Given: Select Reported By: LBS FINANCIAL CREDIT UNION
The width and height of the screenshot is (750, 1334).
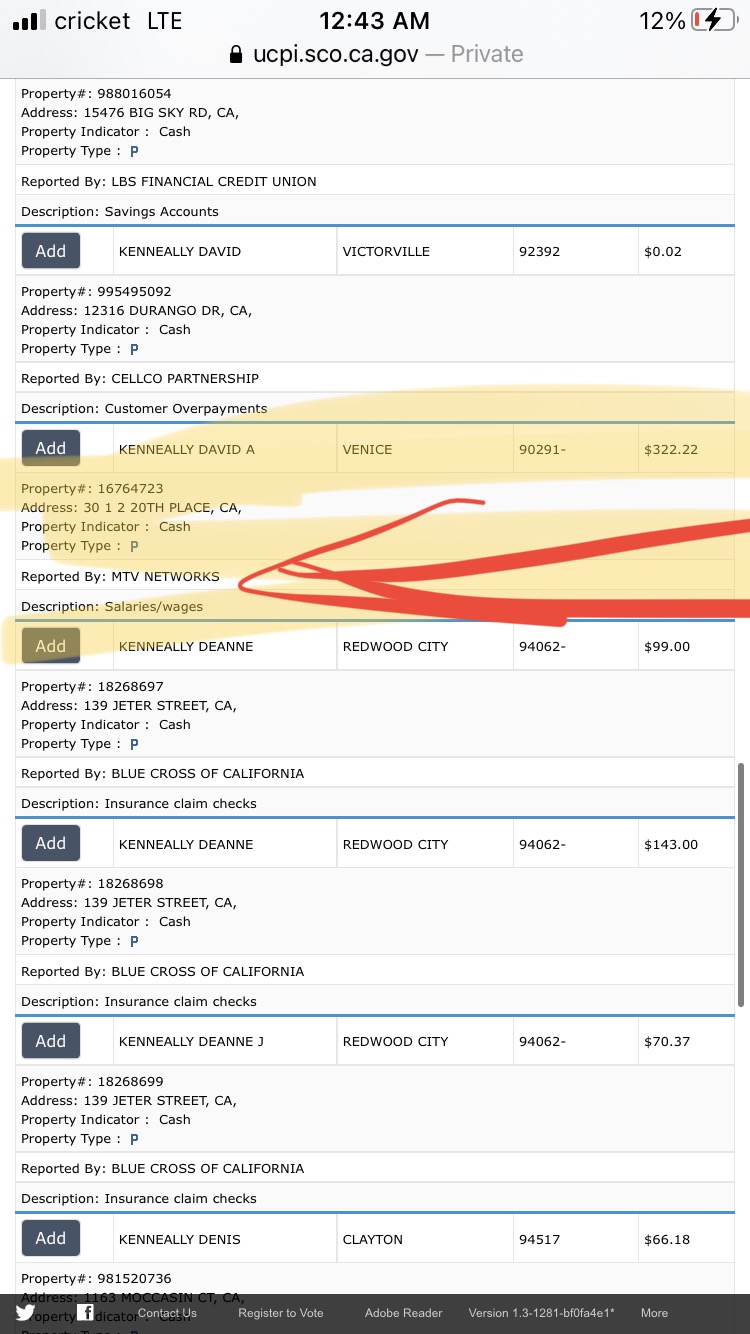Looking at the screenshot, I should 169,182.
